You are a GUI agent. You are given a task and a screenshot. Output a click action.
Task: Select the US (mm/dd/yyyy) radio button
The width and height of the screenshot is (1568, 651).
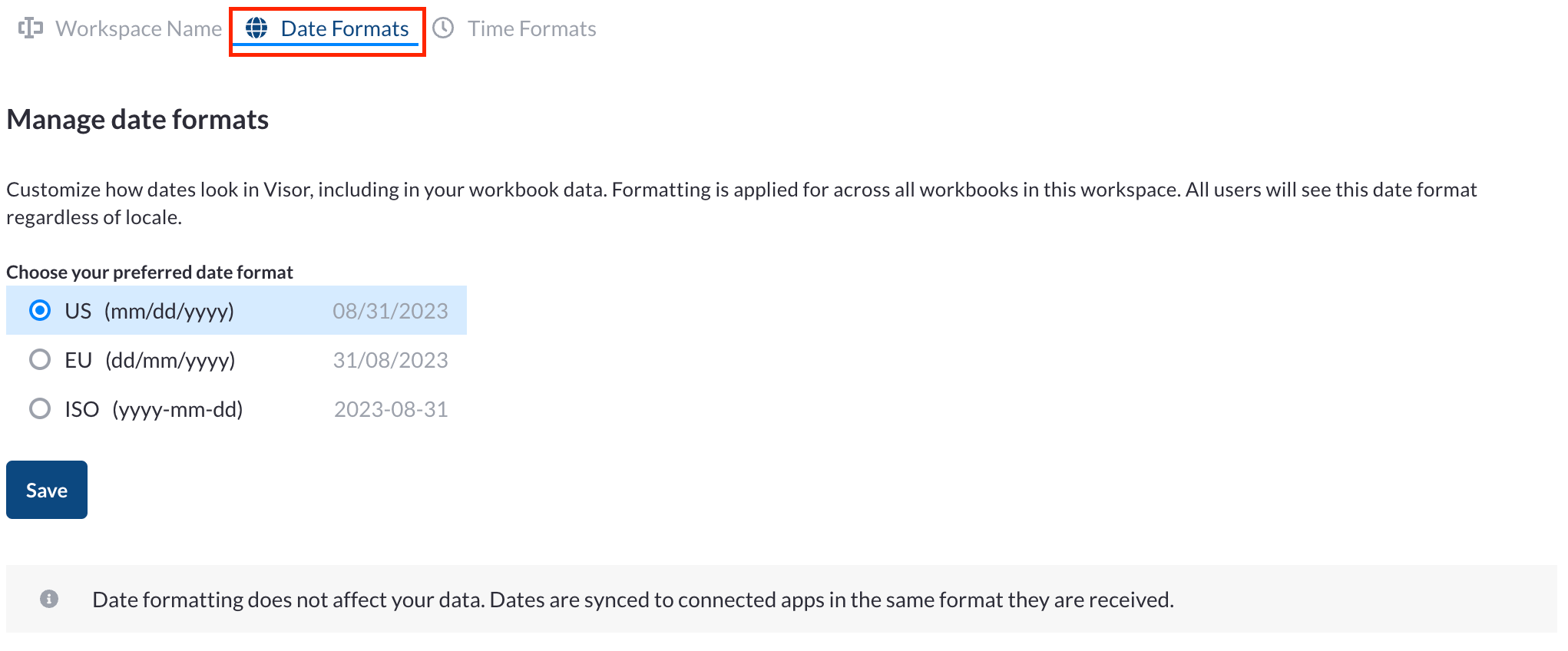click(x=39, y=310)
